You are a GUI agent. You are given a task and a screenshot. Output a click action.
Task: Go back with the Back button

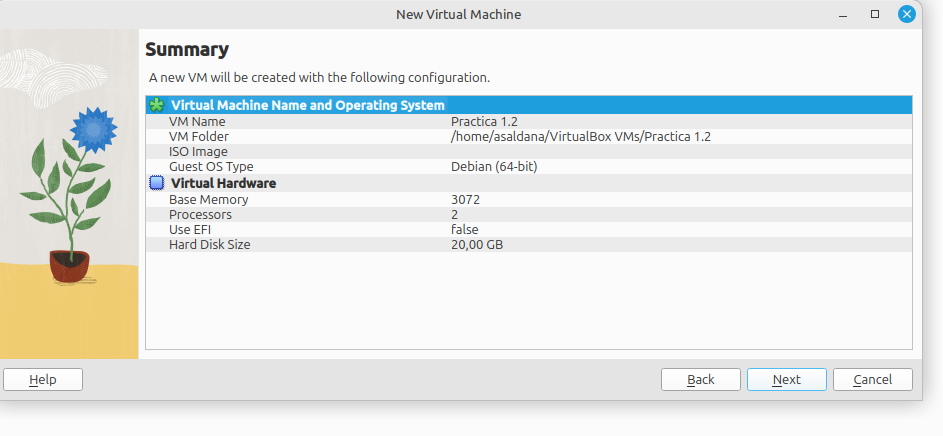tap(700, 379)
